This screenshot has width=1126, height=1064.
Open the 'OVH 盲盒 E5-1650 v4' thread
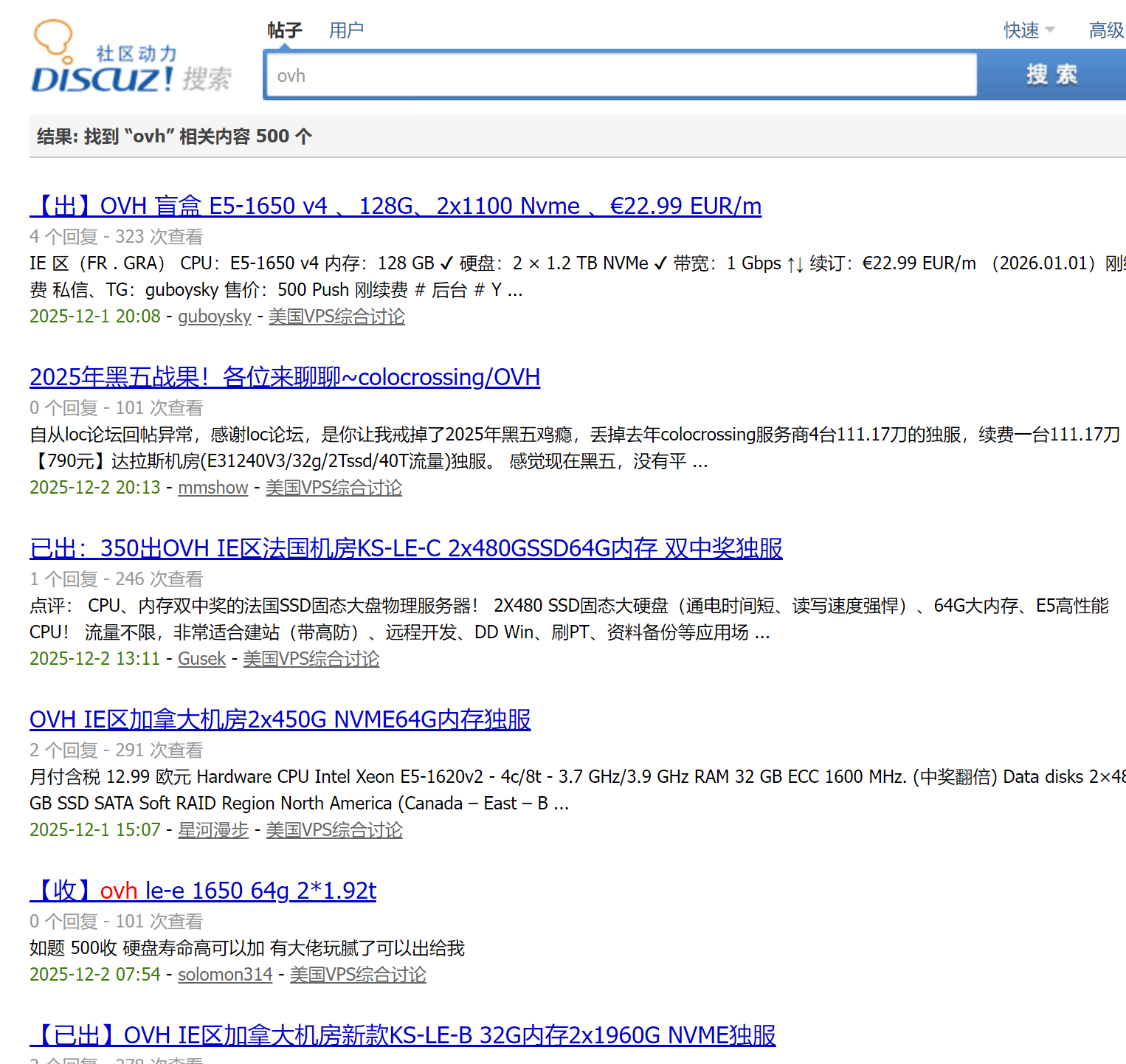pos(396,206)
